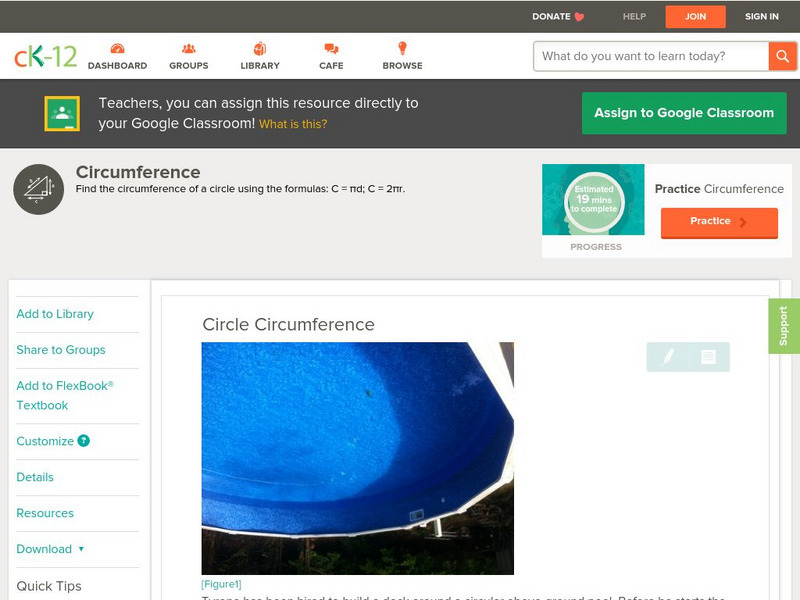Click the 'Circle Circumference' heading
The image size is (800, 600).
point(288,324)
